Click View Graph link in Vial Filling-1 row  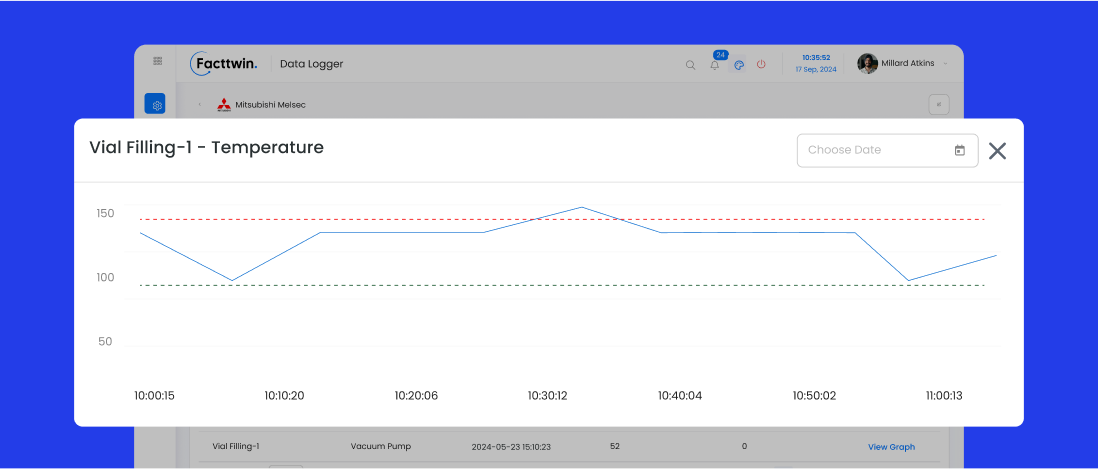[891, 447]
